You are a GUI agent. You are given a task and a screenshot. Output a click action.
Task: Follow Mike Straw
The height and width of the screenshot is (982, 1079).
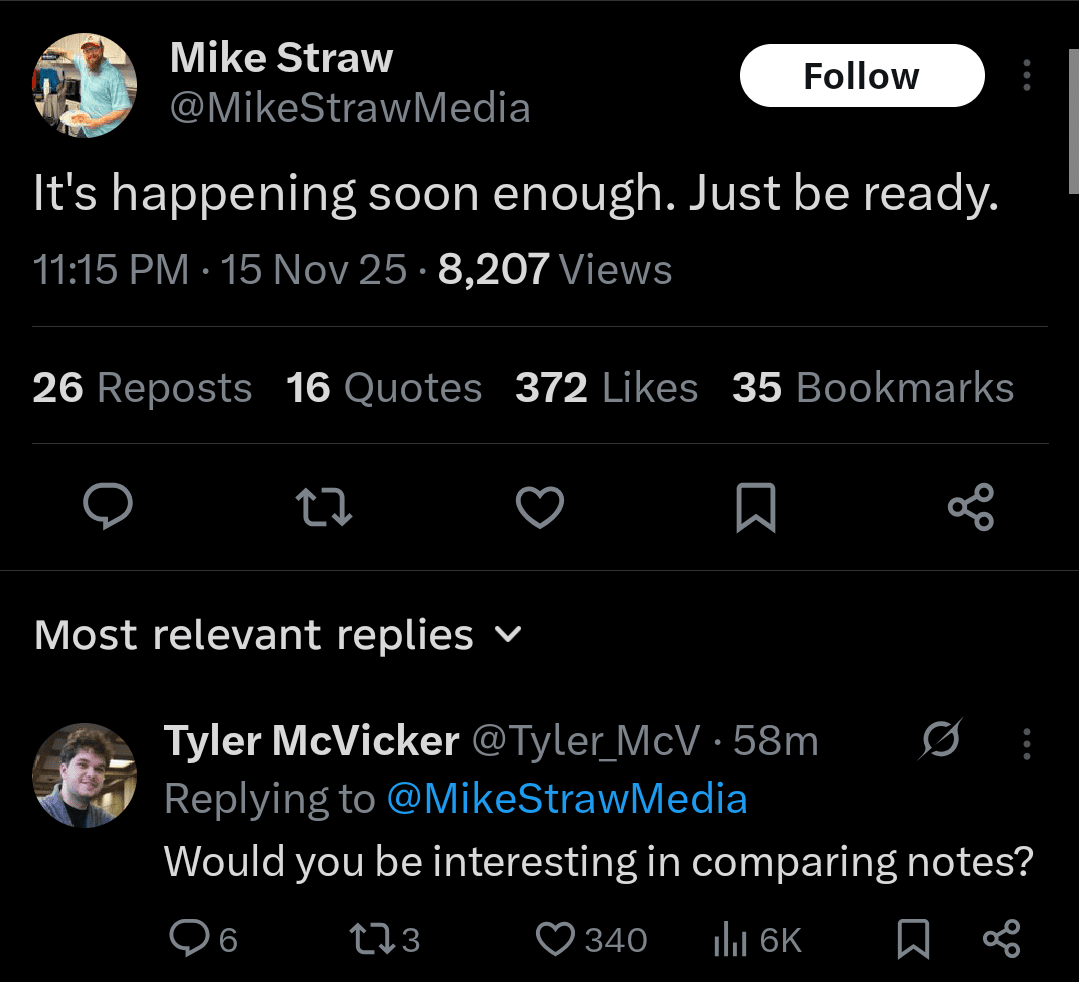[x=861, y=76]
